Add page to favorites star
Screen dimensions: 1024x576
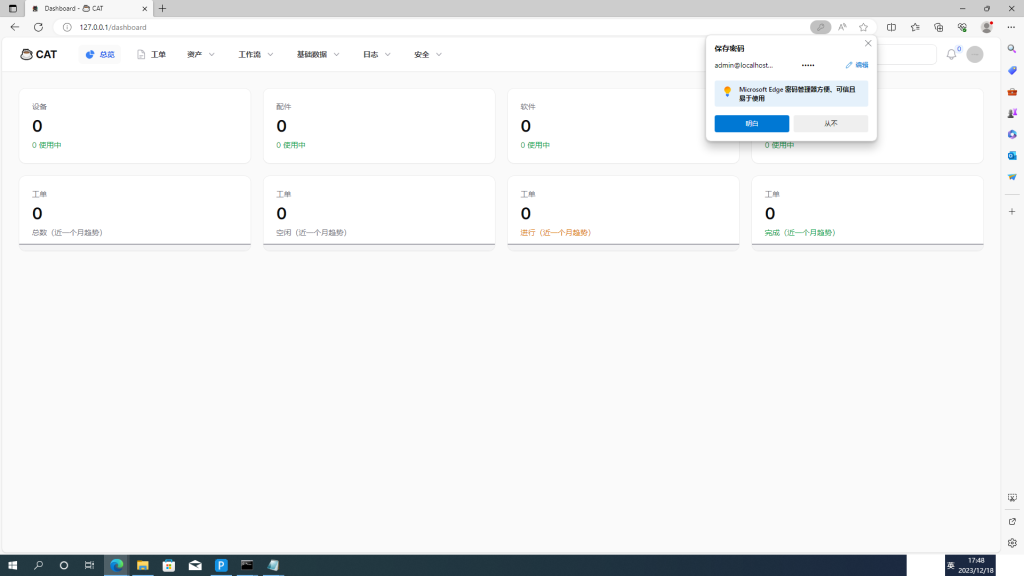[863, 27]
